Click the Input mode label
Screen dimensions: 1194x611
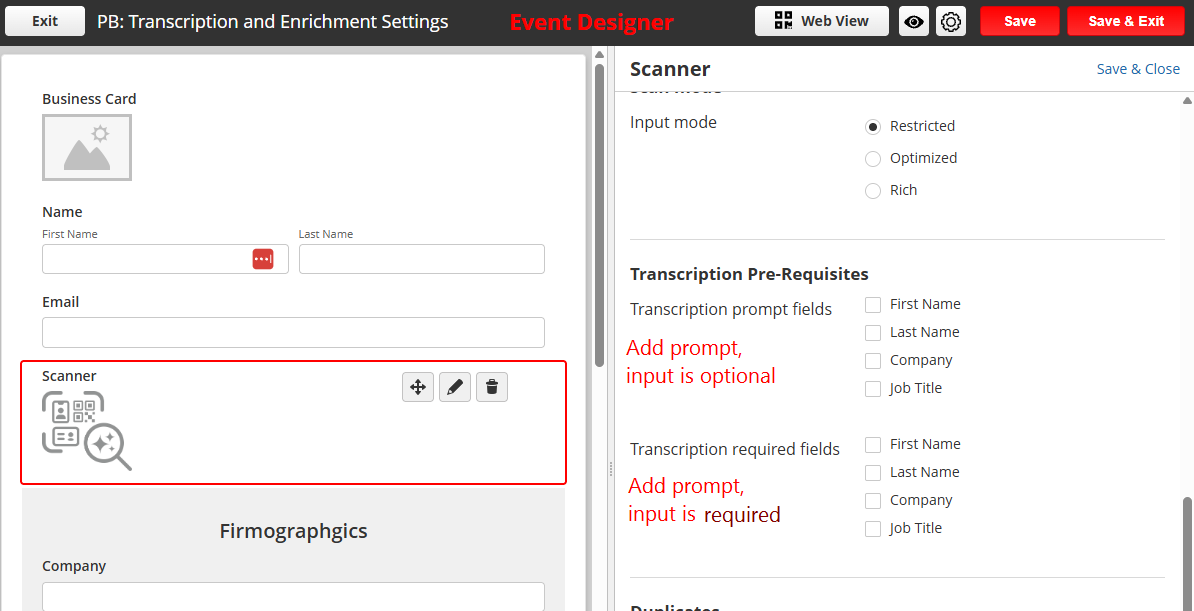[x=673, y=122]
